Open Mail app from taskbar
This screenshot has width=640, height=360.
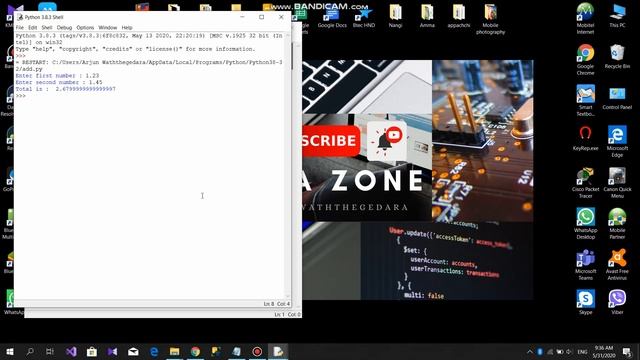(x=133, y=351)
